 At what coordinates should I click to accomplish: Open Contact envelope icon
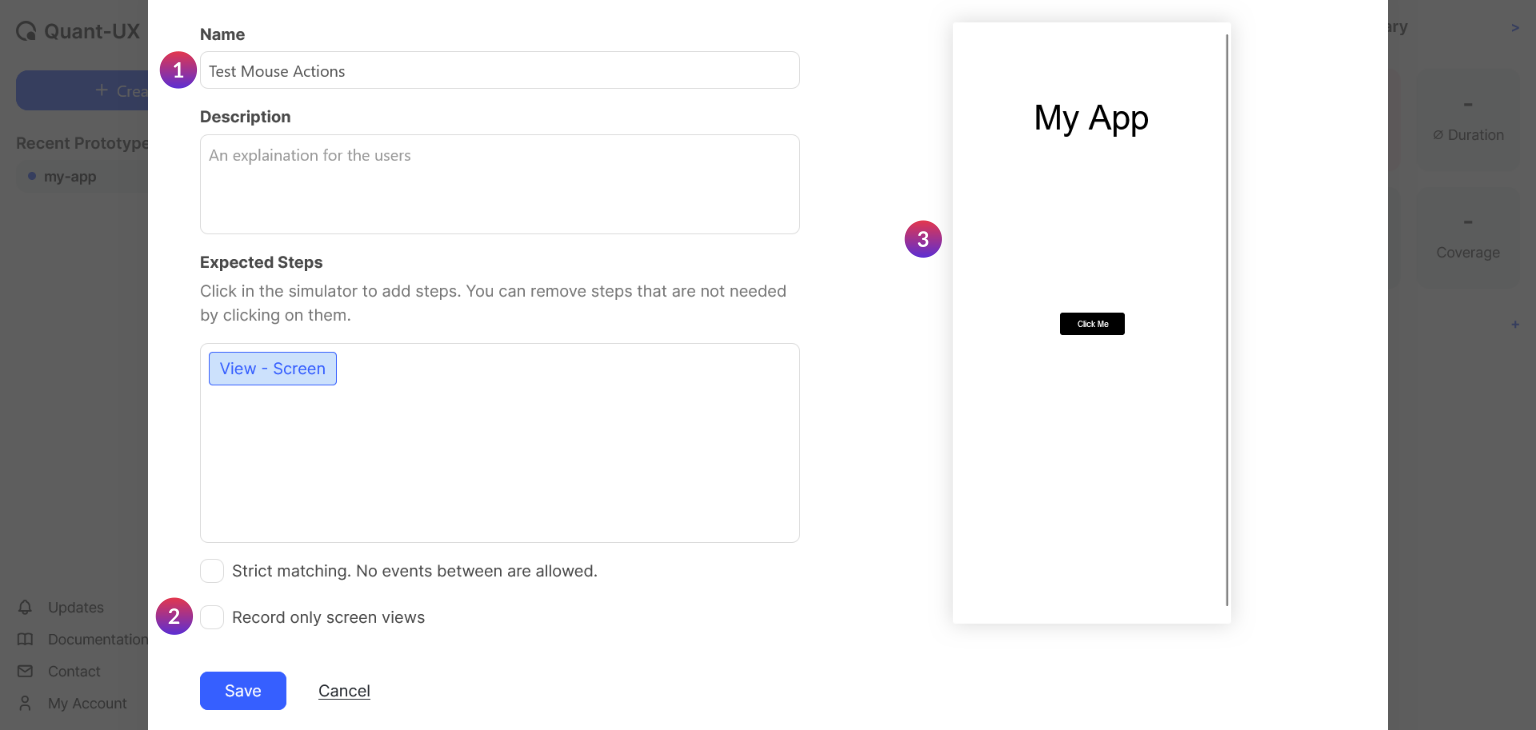[x=26, y=671]
